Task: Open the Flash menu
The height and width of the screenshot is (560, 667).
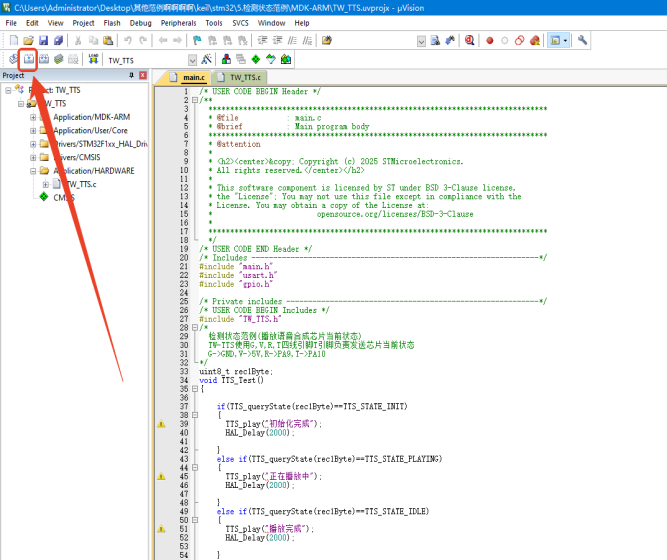Action: 112,22
